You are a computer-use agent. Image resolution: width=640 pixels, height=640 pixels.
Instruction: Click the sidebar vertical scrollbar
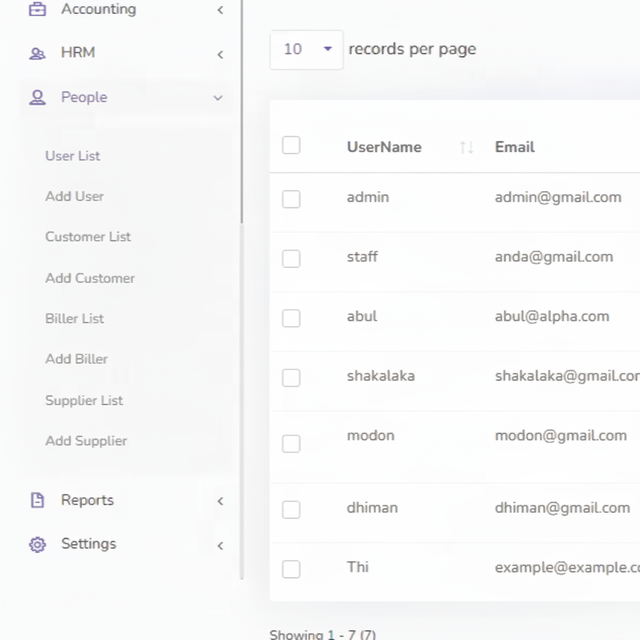[242, 111]
